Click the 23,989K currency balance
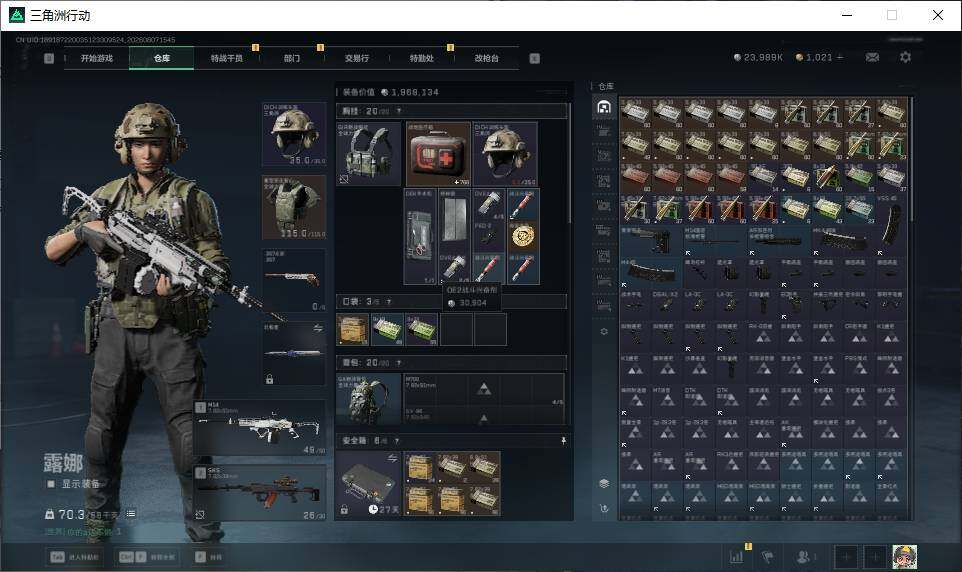The height and width of the screenshot is (572, 962). pyautogui.click(x=758, y=57)
